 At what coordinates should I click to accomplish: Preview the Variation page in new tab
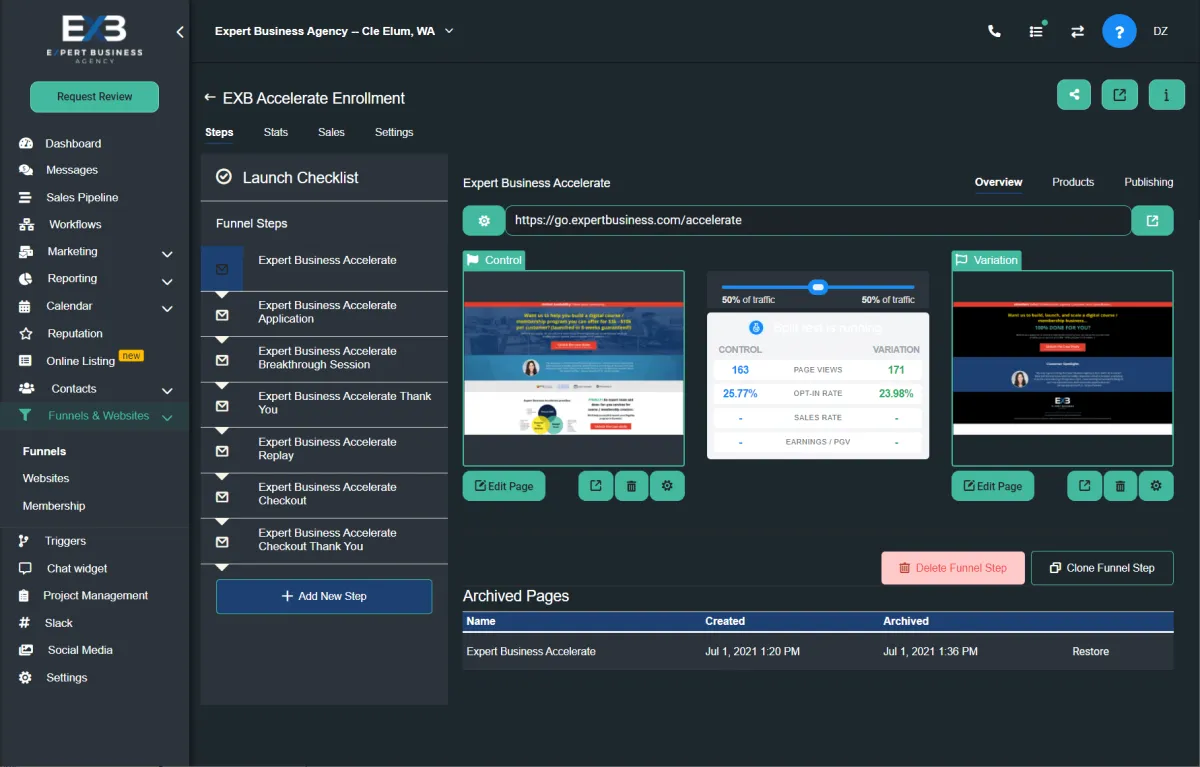[1085, 486]
